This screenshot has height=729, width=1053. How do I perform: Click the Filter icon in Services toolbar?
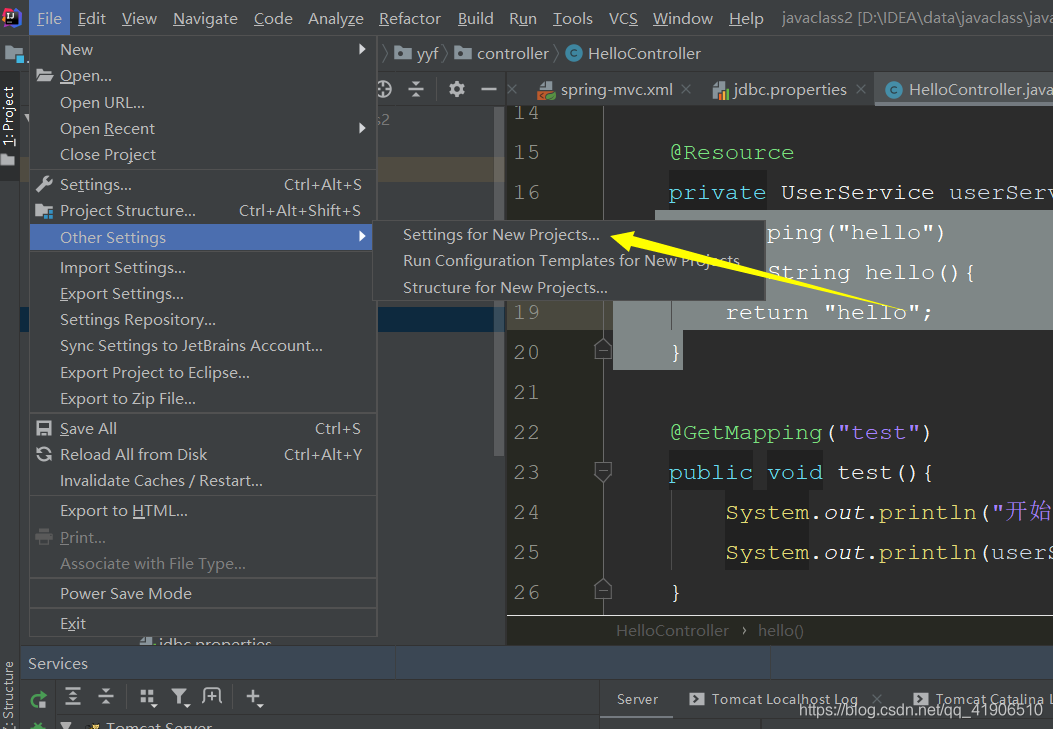(x=179, y=697)
